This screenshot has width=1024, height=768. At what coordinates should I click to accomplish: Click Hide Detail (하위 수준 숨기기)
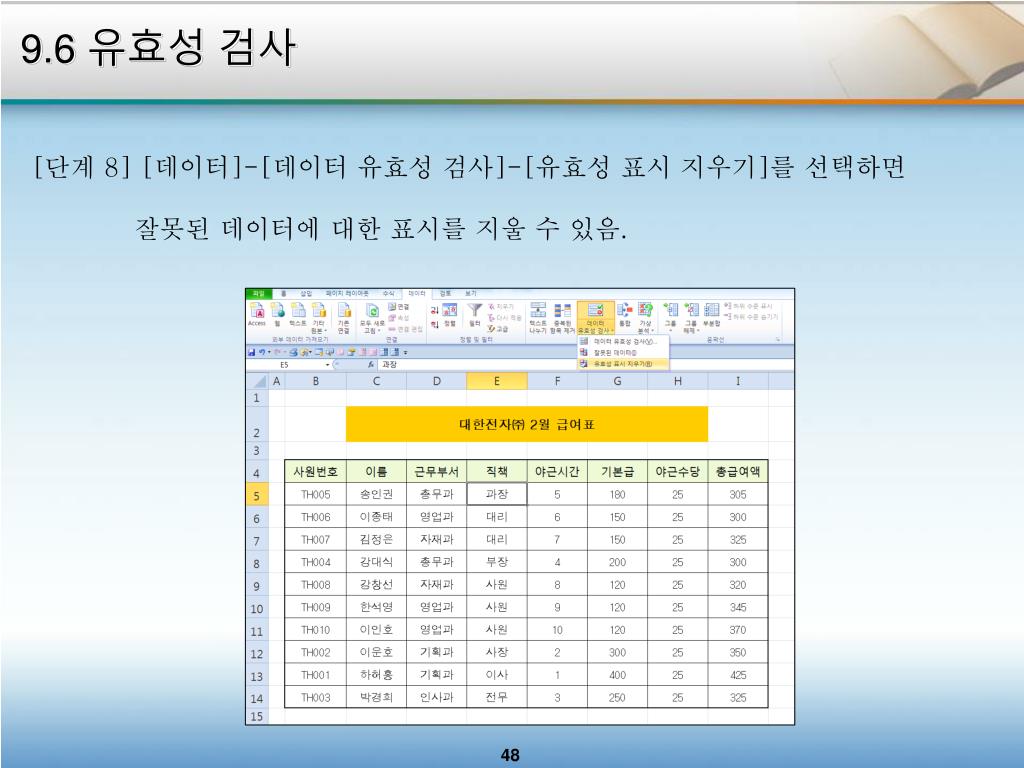752,317
